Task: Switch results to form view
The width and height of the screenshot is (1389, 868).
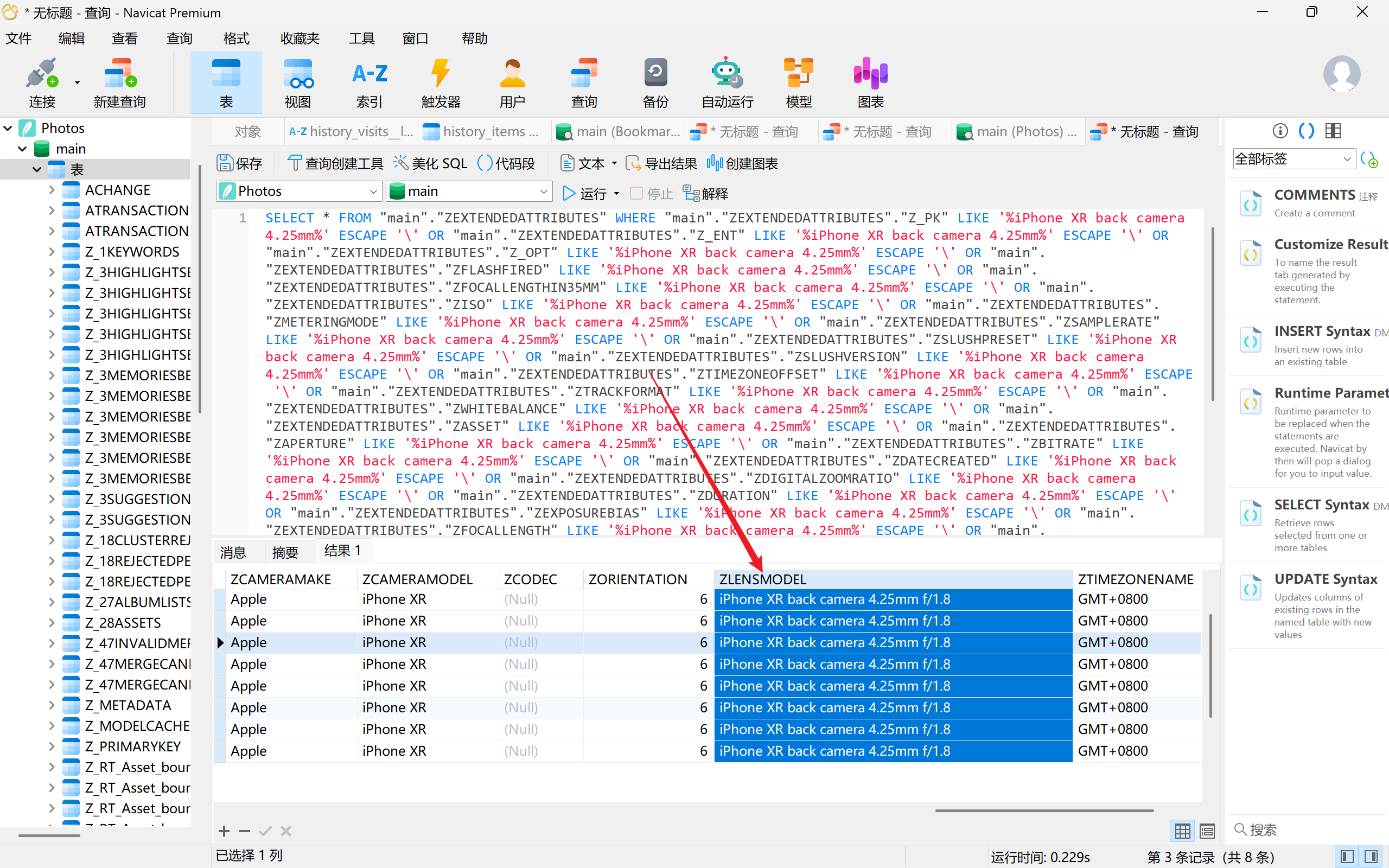Action: coord(1207,830)
